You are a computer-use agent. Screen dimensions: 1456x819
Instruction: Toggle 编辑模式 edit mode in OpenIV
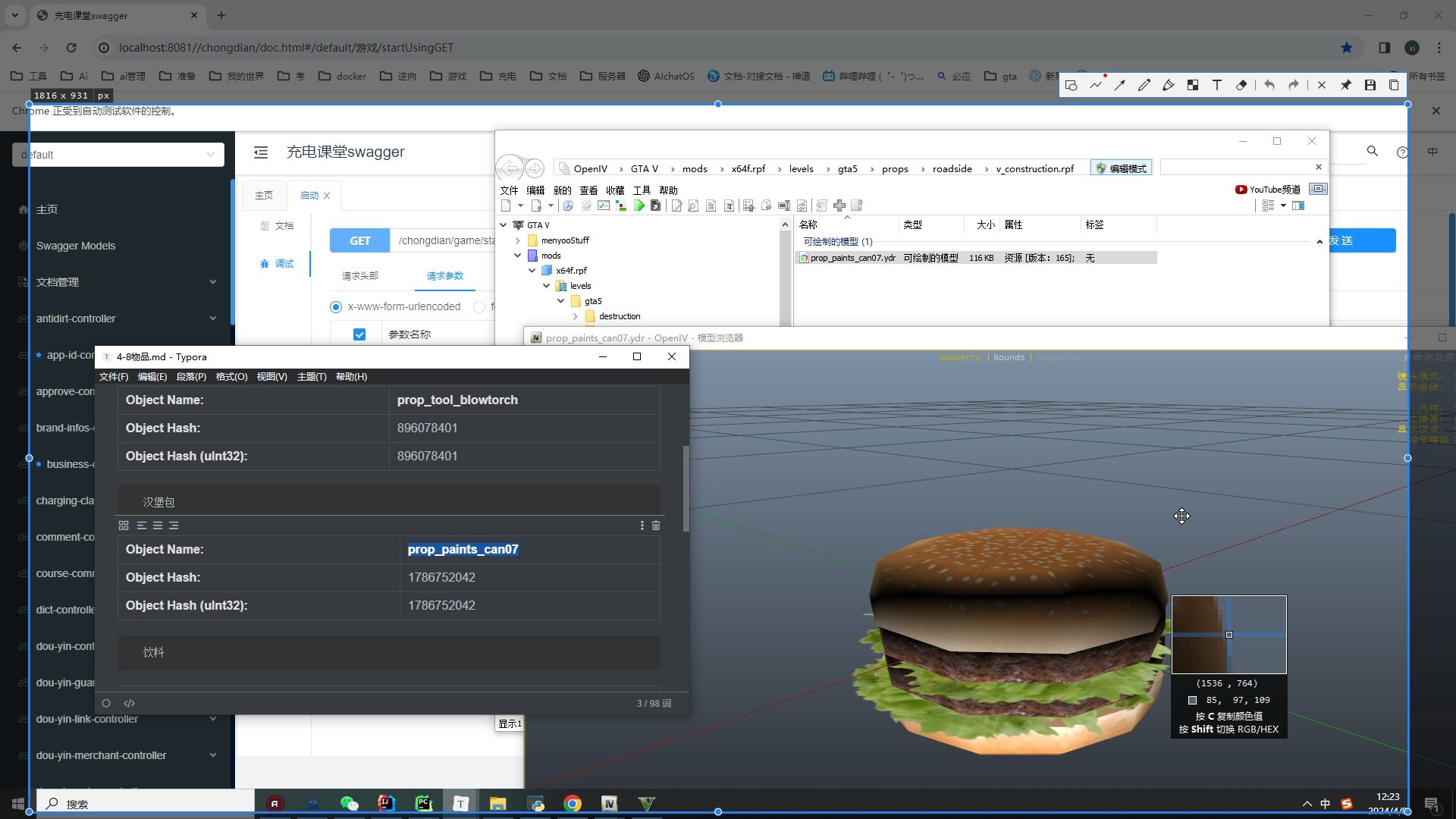[x=1122, y=168]
